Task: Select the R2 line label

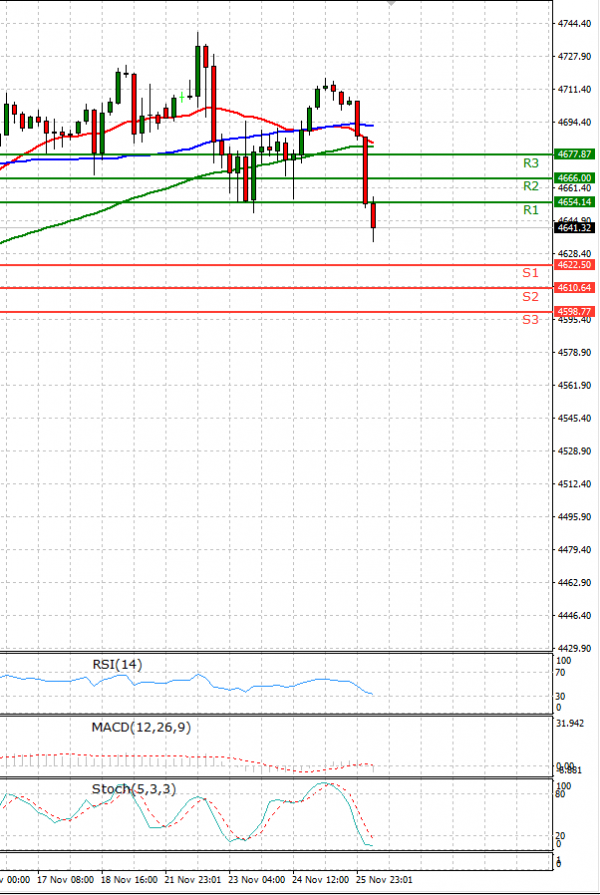Action: pyautogui.click(x=531, y=186)
